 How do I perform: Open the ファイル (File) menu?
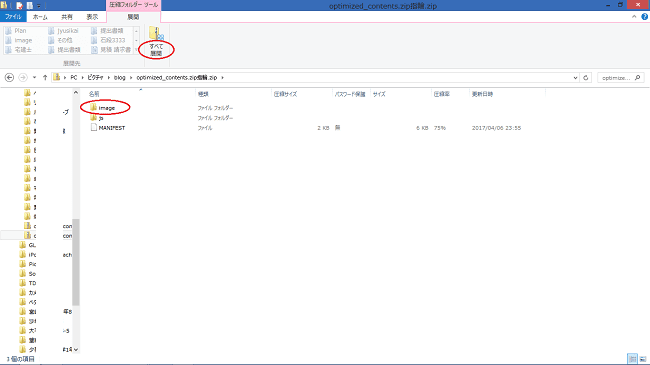(x=13, y=17)
